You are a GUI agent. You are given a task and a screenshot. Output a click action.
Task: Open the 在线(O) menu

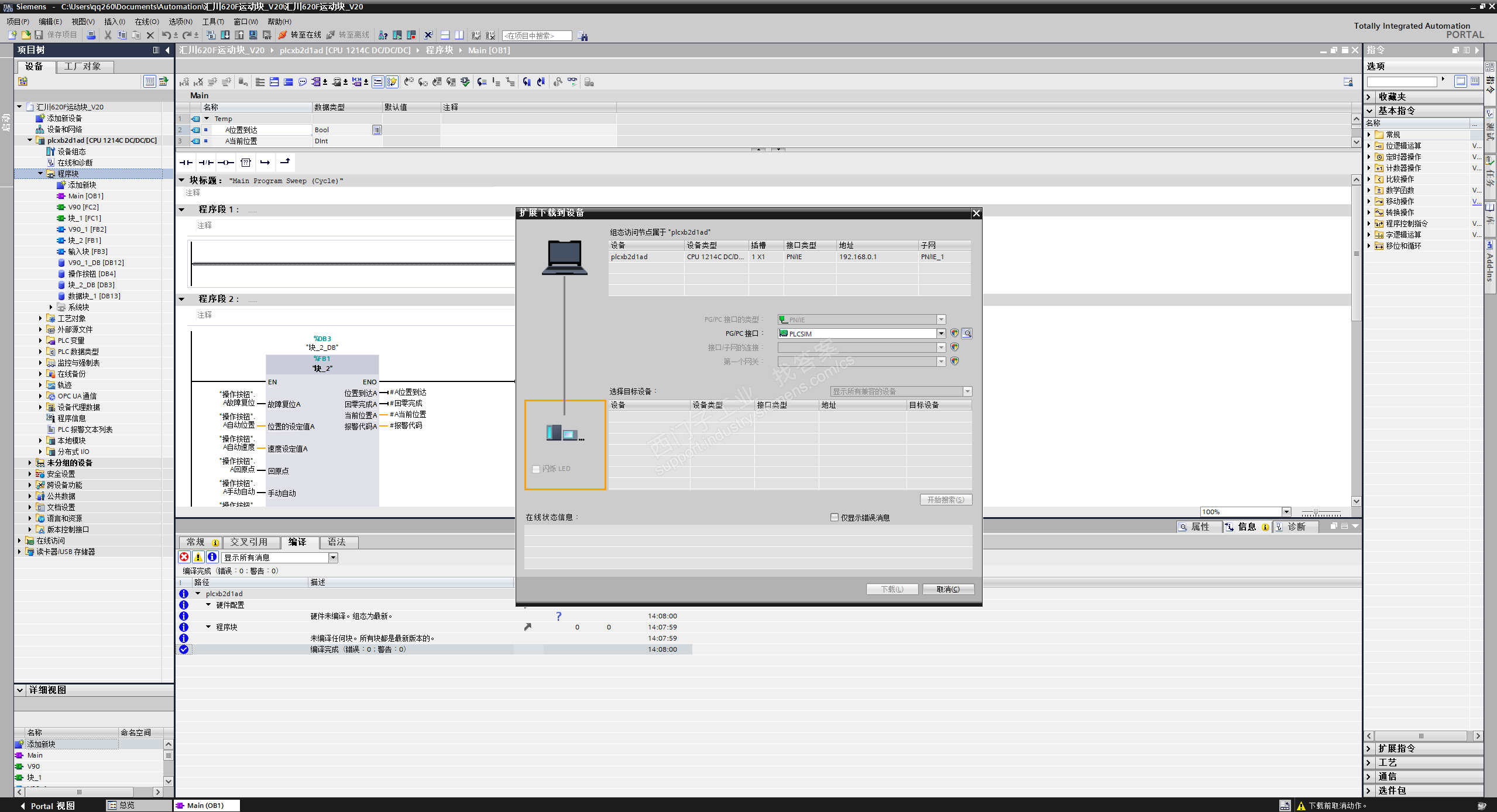click(x=146, y=22)
